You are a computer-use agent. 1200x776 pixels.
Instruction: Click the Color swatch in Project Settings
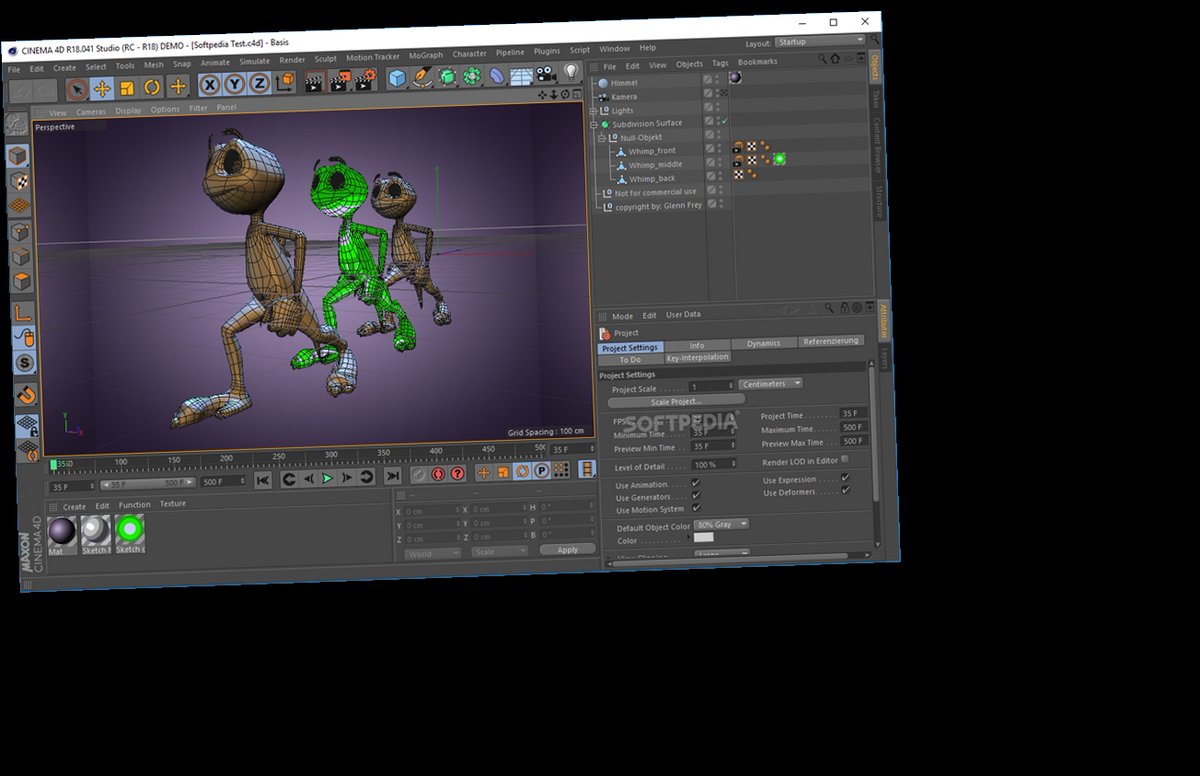click(x=706, y=537)
